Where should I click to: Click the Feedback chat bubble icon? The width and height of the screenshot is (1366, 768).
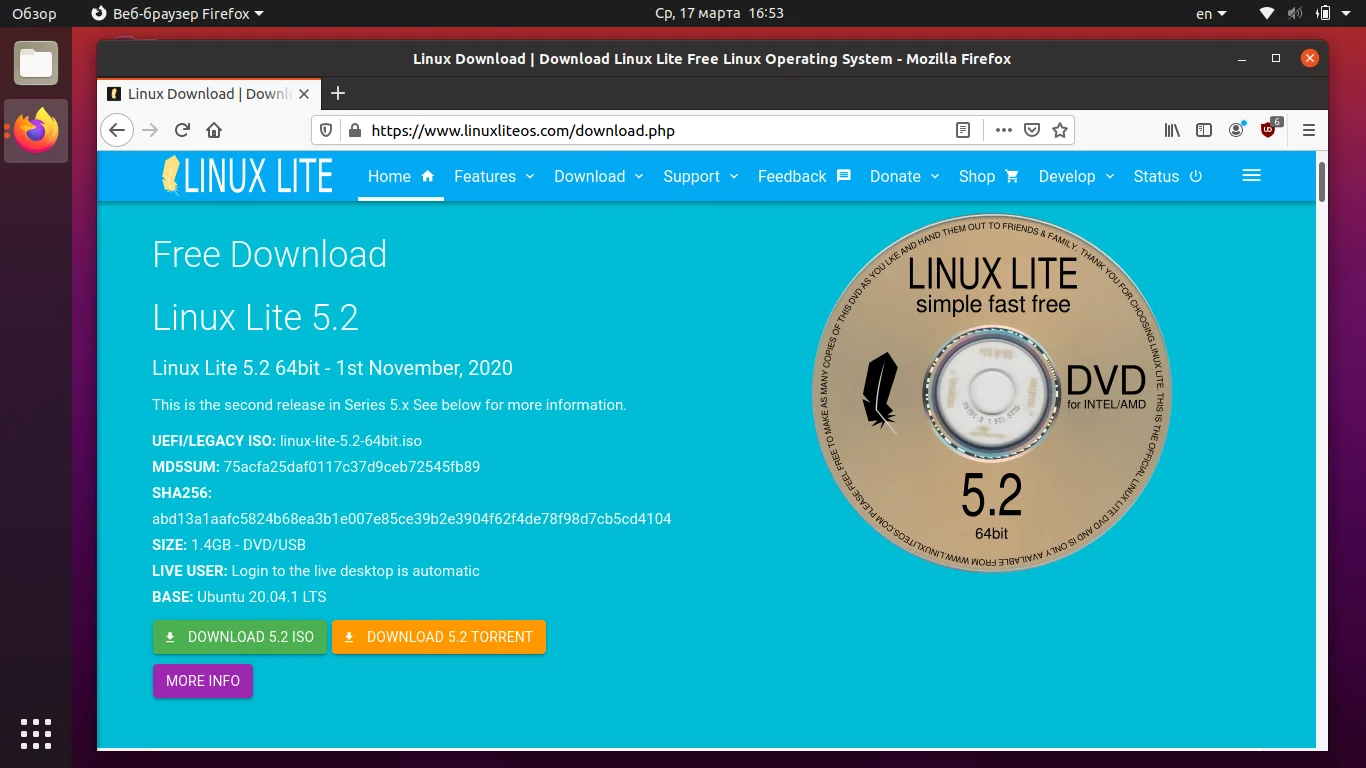[843, 176]
